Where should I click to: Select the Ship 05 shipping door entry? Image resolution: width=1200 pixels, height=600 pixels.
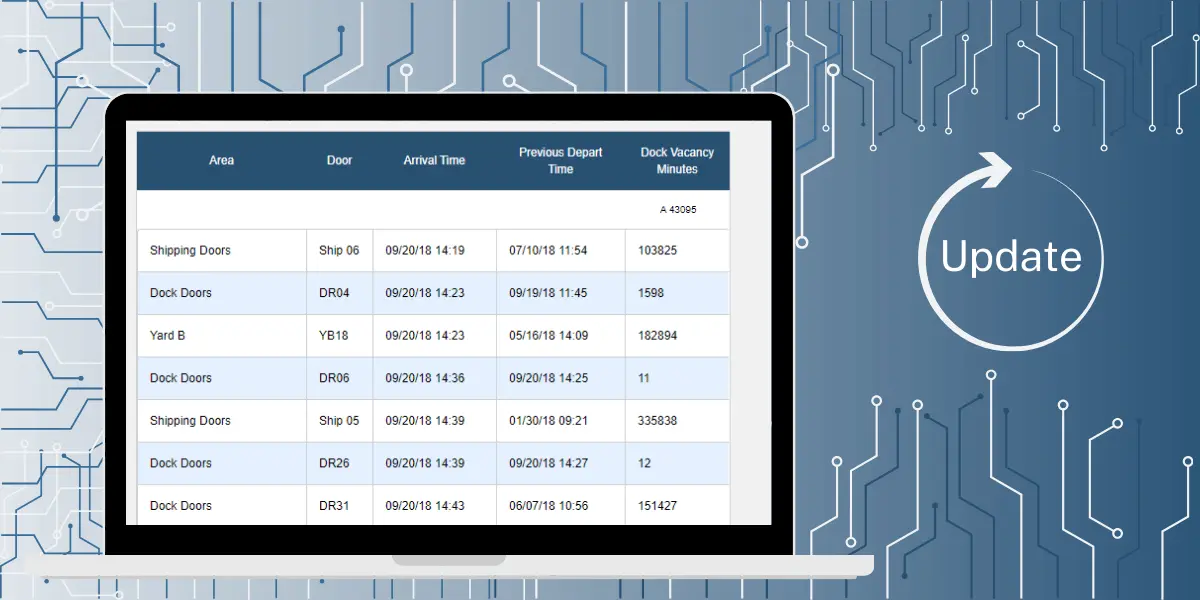click(339, 421)
